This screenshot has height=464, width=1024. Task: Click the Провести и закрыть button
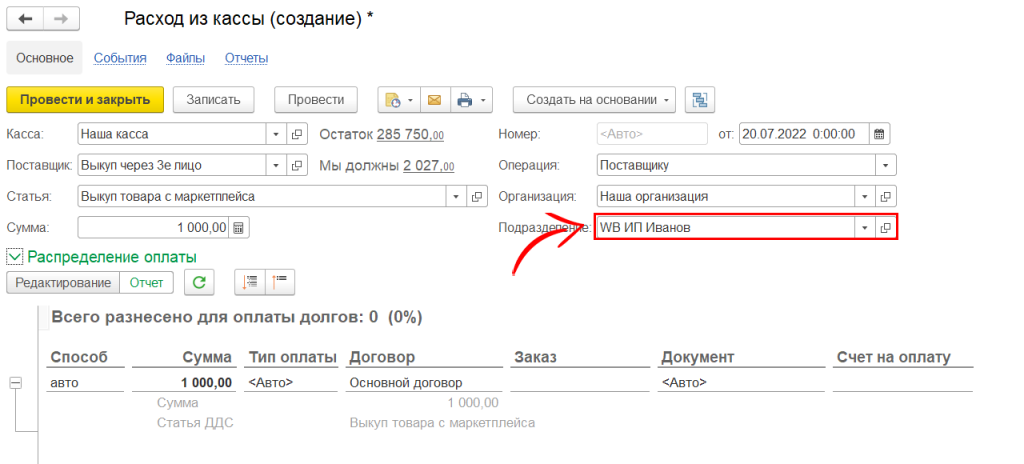coord(85,99)
